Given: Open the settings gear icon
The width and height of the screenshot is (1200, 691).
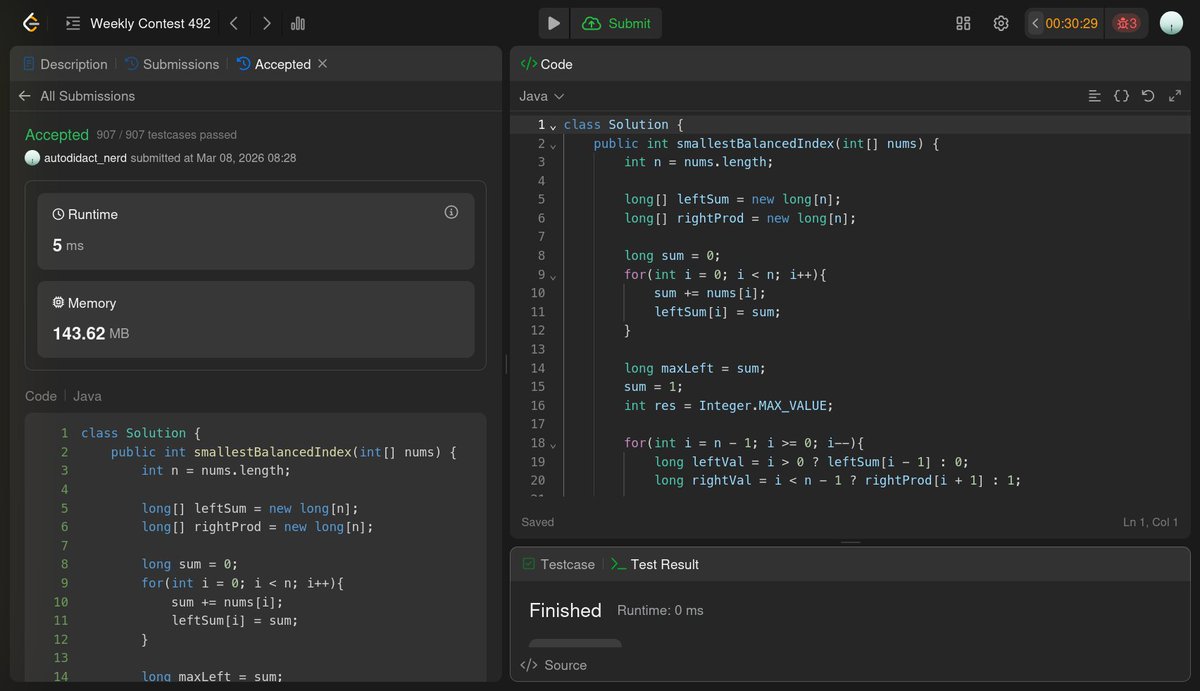Looking at the screenshot, I should coord(1001,23).
